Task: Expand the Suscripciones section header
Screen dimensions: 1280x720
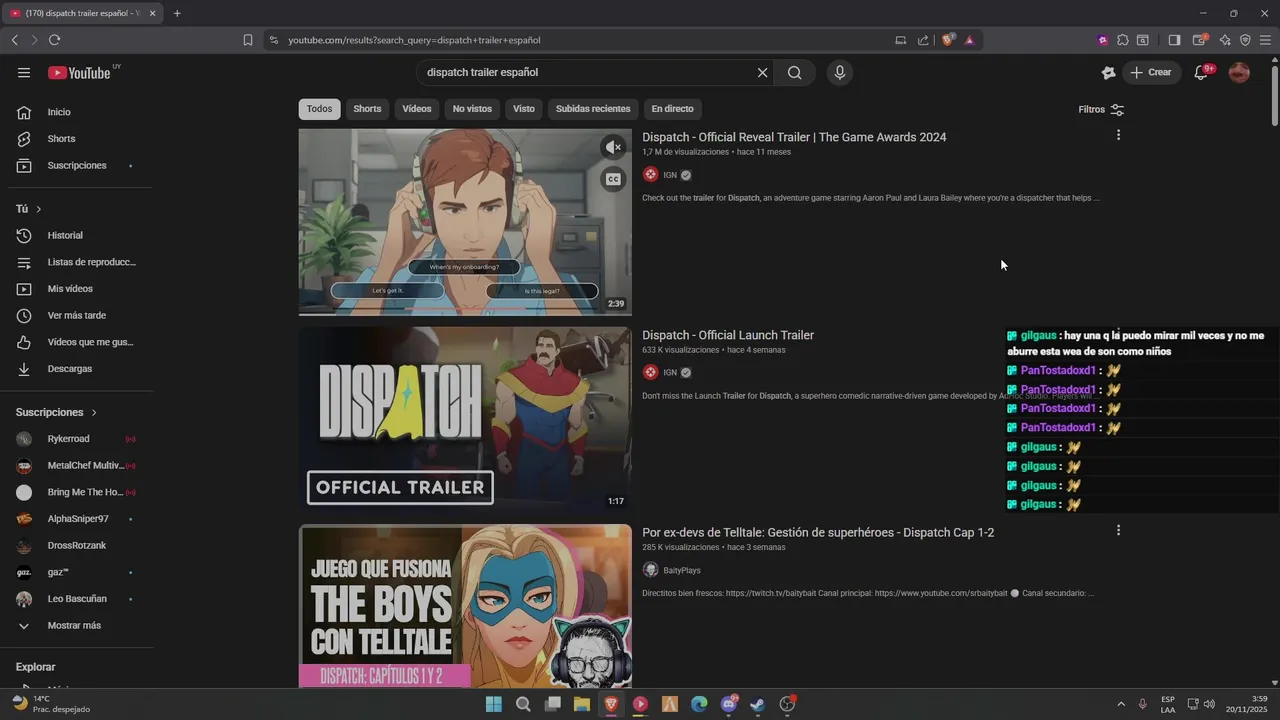Action: (57, 412)
